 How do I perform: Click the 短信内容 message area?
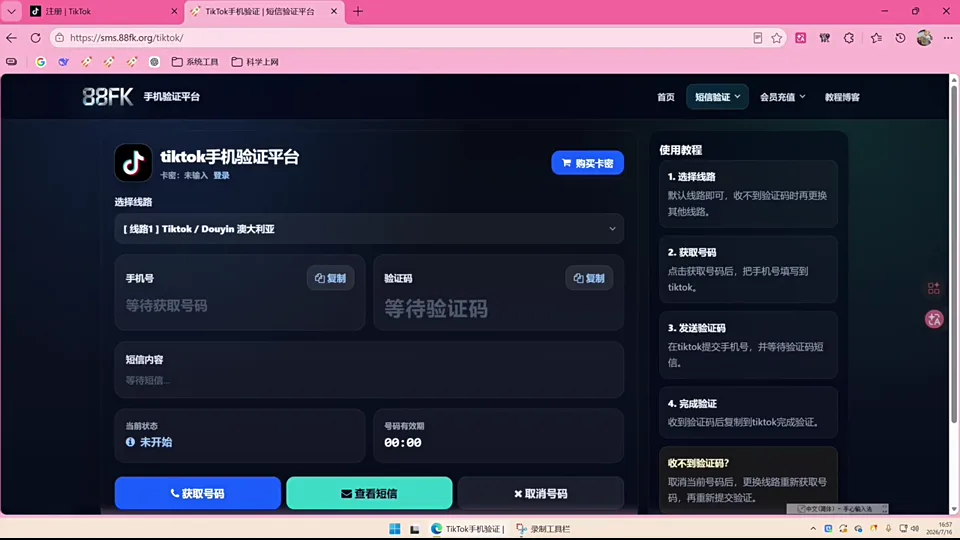(369, 370)
